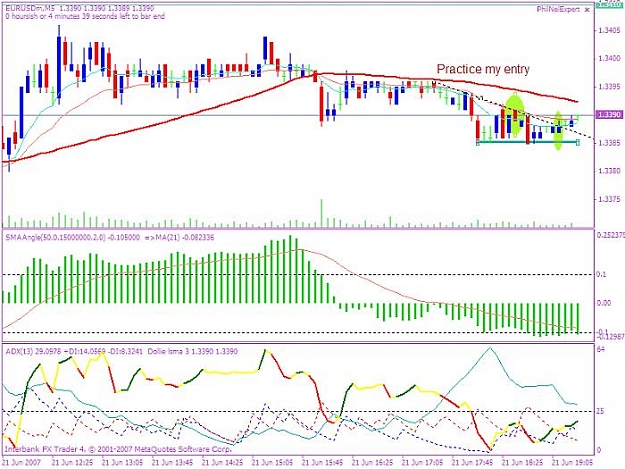Select the larger green ellipse object
This screenshot has width=625, height=469.
(x=515, y=115)
